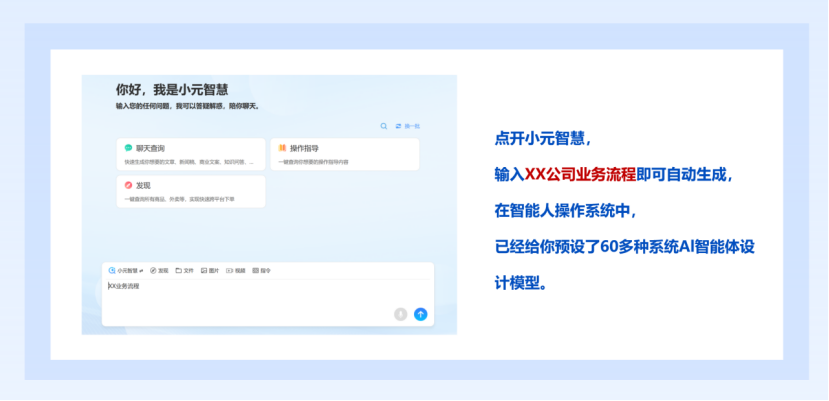Click the 换一批 refresh icon
829x401 pixels.
(x=398, y=126)
